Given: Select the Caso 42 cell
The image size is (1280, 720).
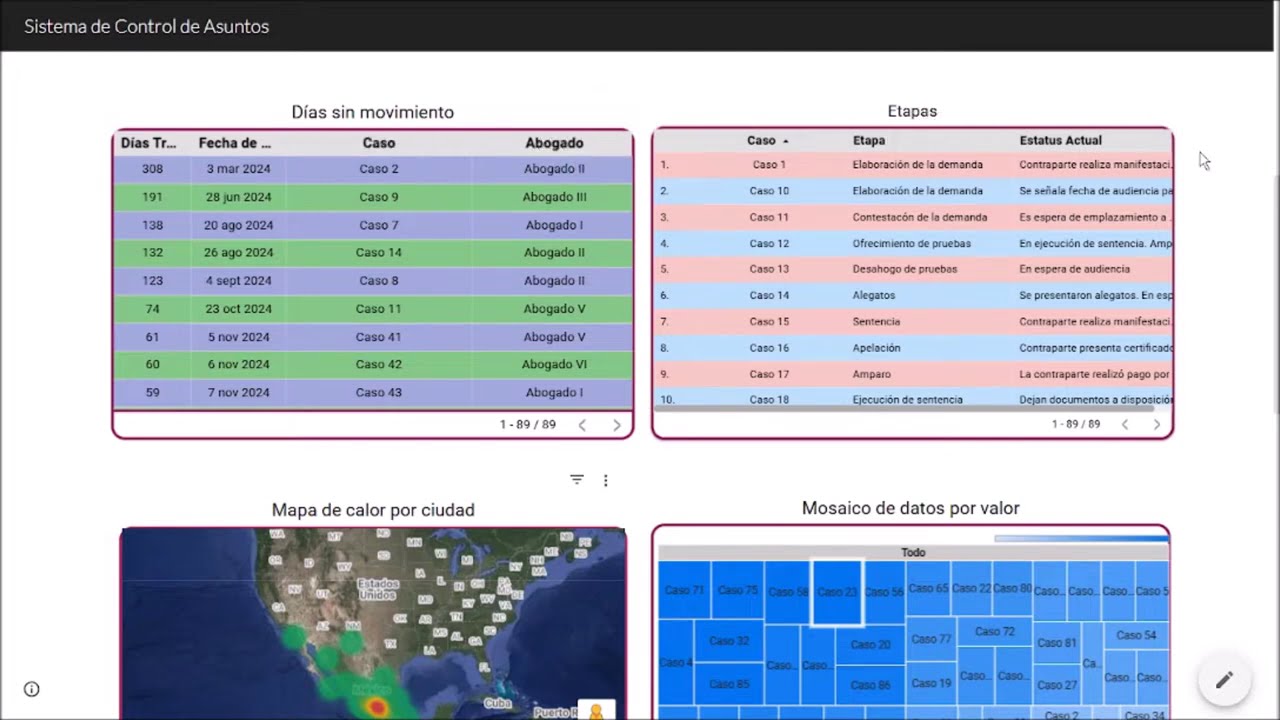Looking at the screenshot, I should [x=379, y=365].
